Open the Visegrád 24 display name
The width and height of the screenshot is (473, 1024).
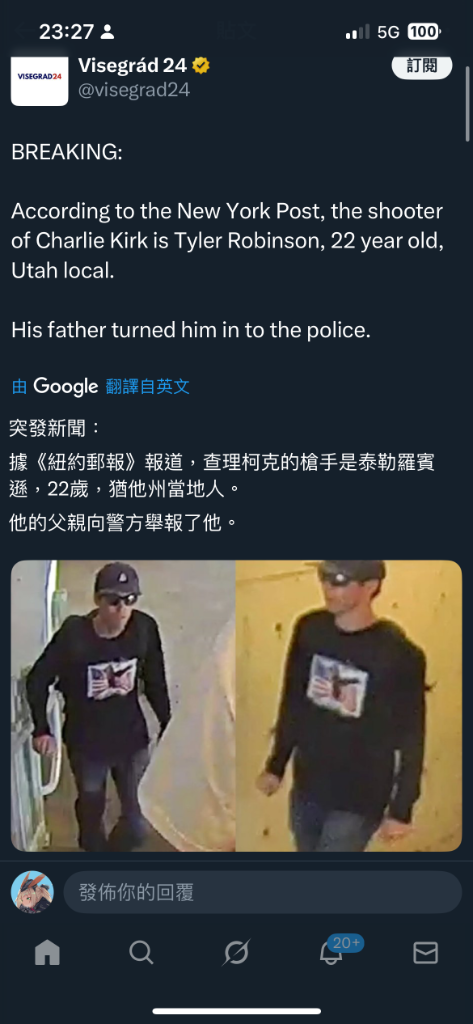point(133,65)
